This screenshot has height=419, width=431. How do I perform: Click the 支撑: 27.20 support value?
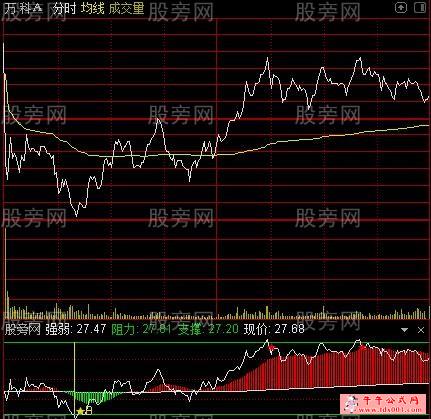pos(208,329)
